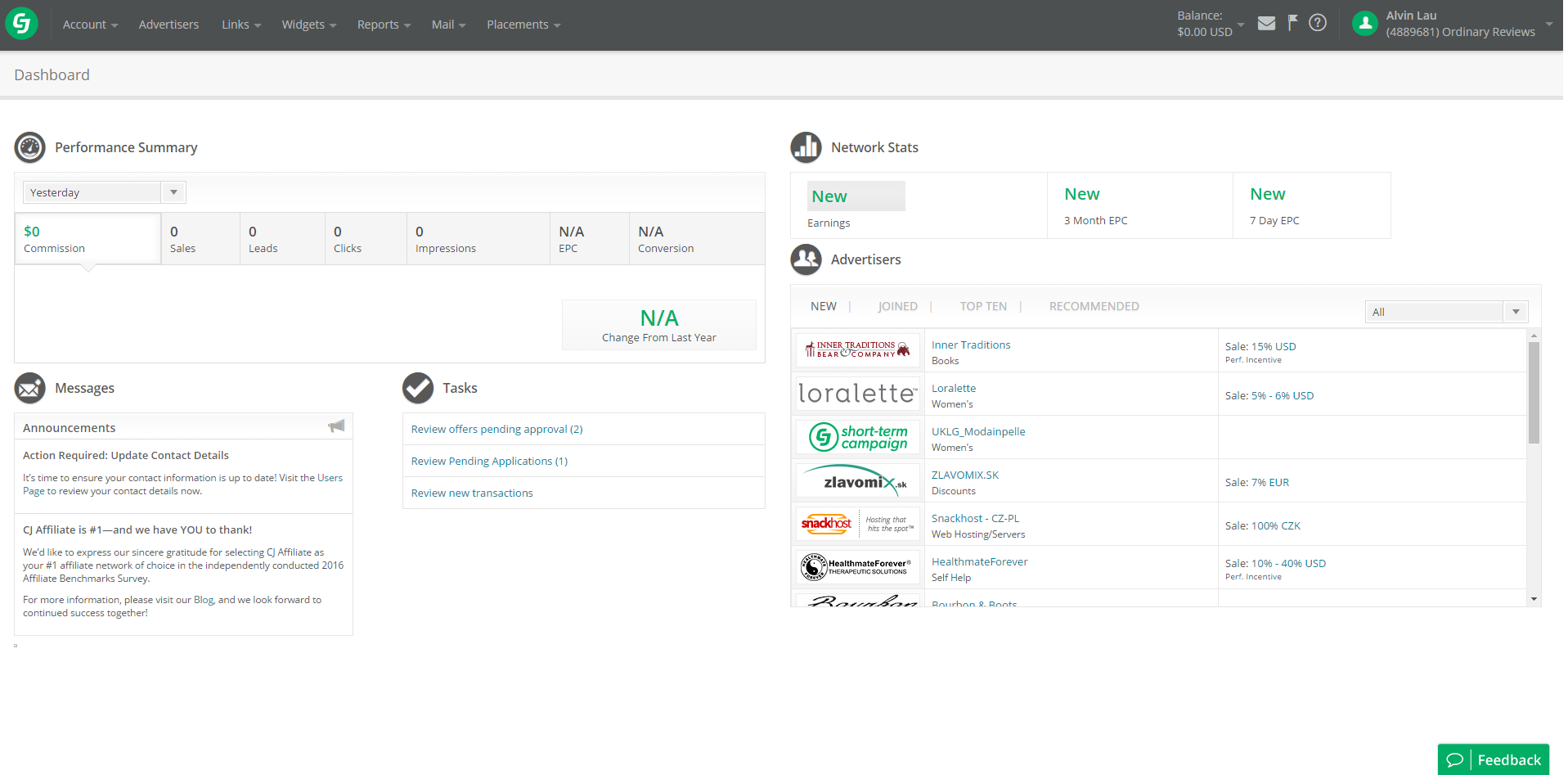Open the Reports menu

coord(384,25)
